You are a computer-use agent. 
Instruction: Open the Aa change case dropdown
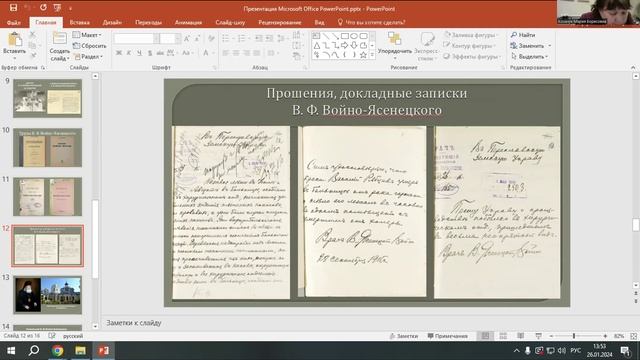click(187, 53)
